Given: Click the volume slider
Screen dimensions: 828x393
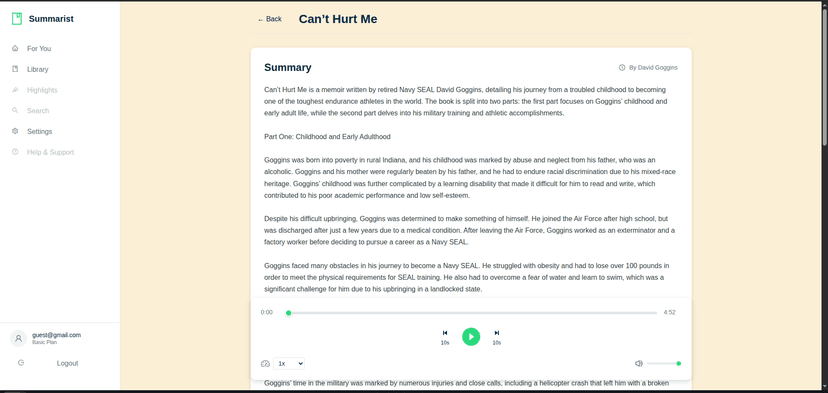Looking at the screenshot, I should [x=664, y=363].
